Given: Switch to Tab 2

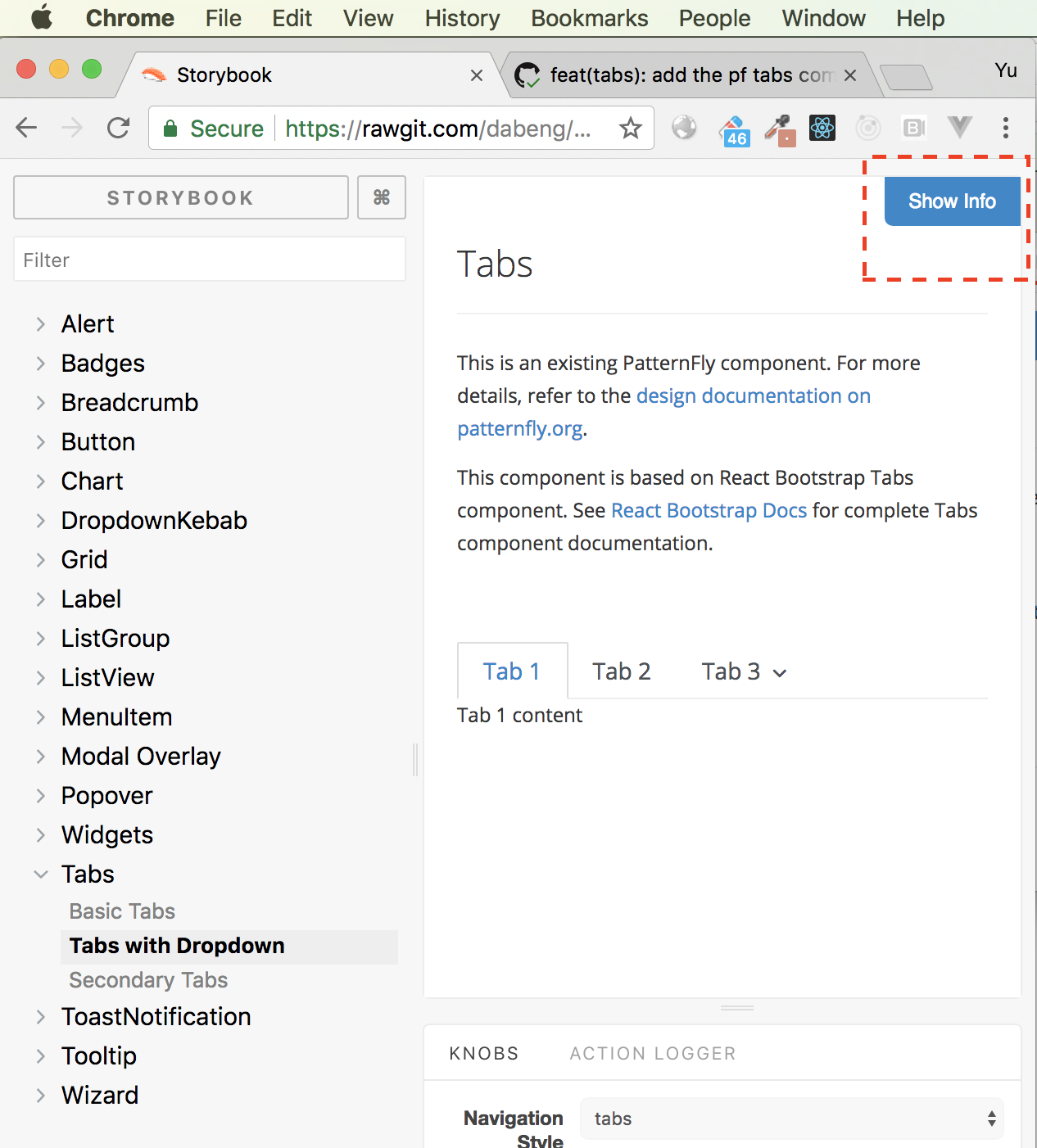Looking at the screenshot, I should click(x=622, y=671).
